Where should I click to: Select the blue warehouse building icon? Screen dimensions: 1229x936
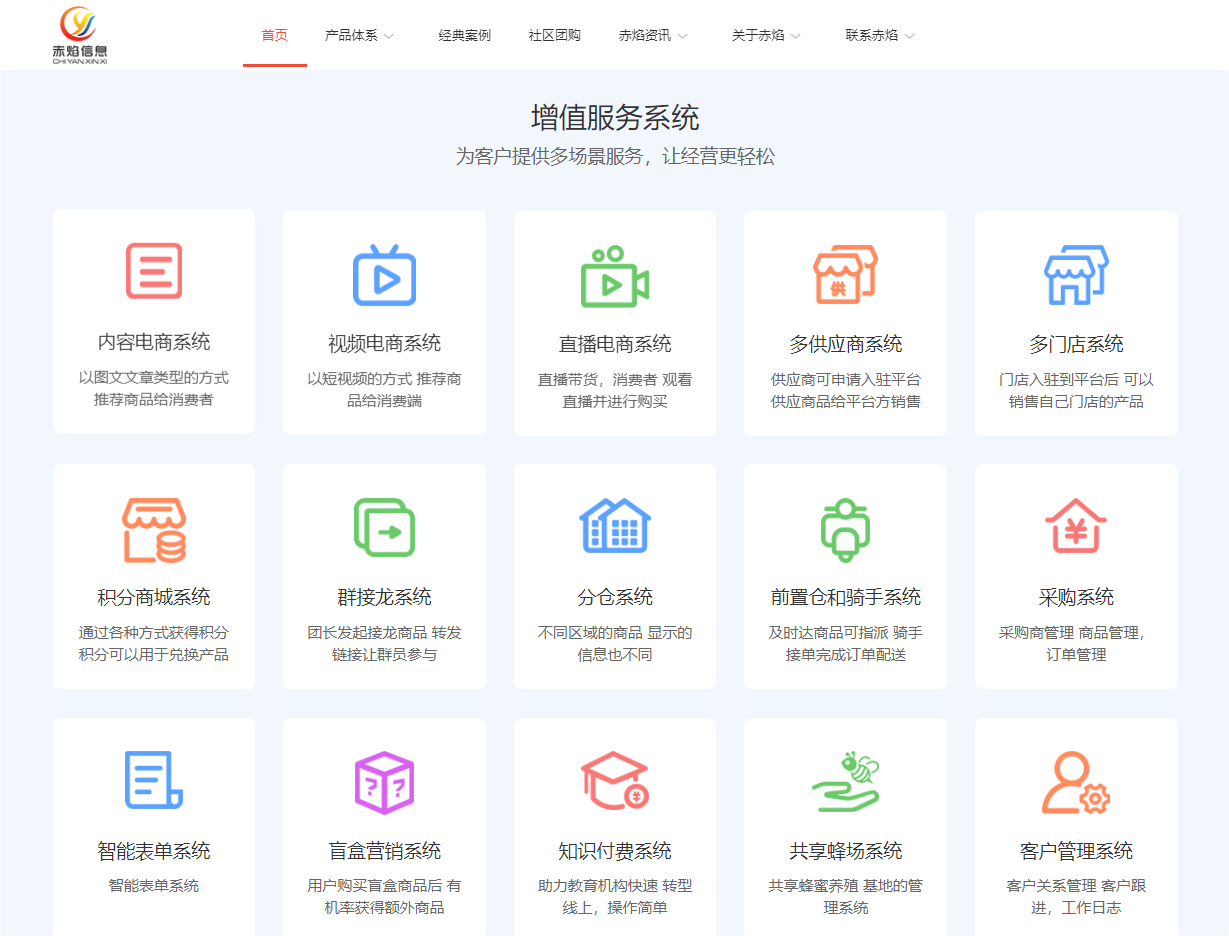click(614, 526)
